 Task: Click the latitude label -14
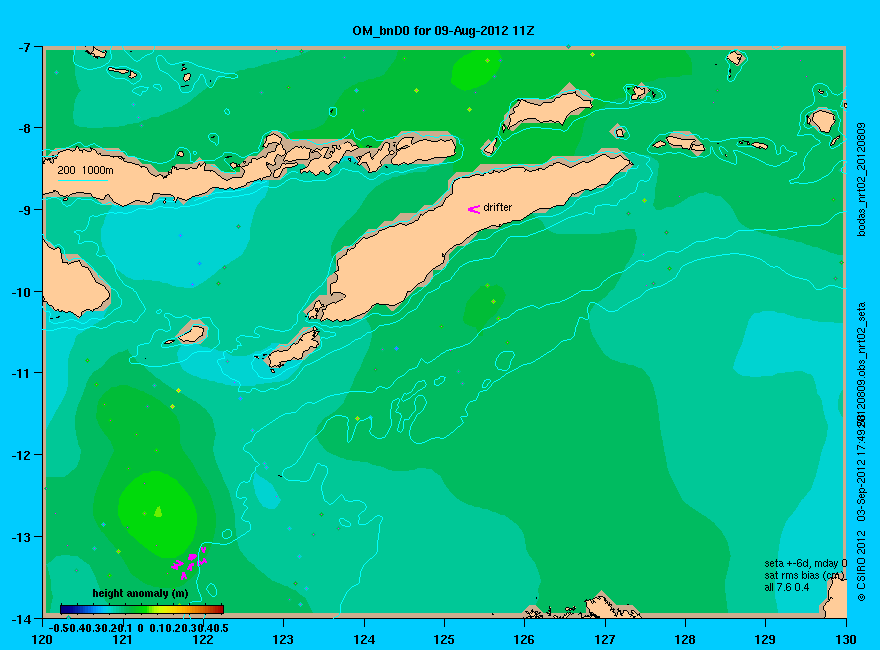pos(21,619)
